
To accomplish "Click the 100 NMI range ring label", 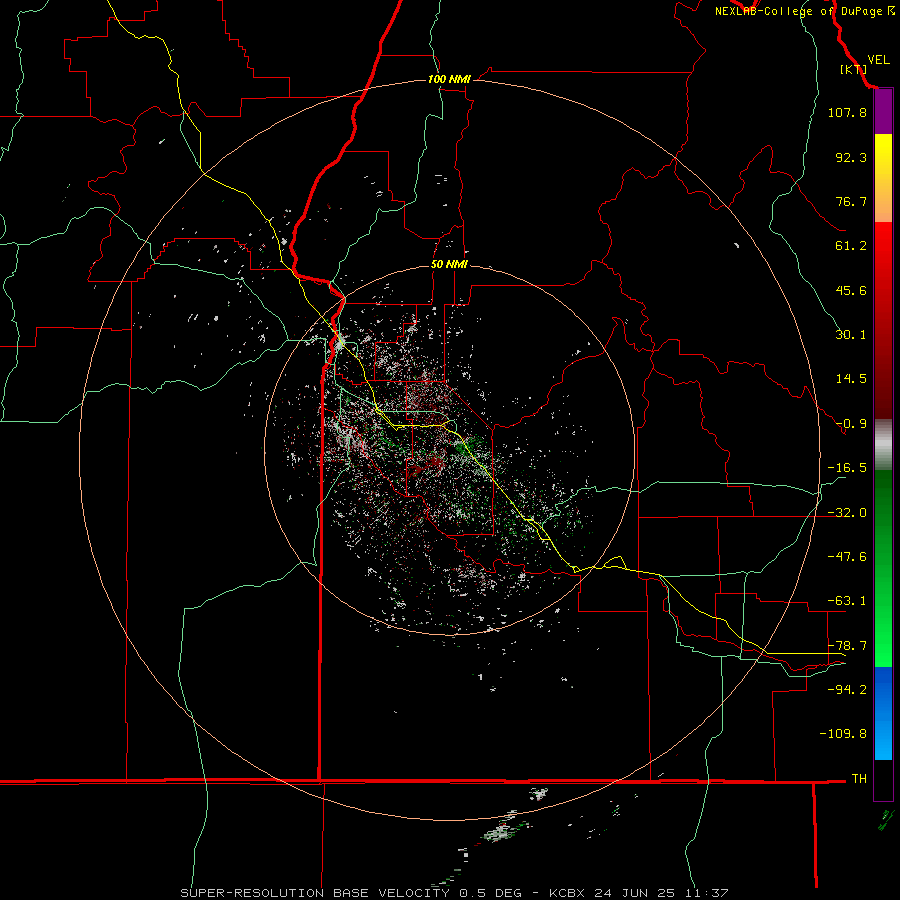I will click(x=449, y=79).
